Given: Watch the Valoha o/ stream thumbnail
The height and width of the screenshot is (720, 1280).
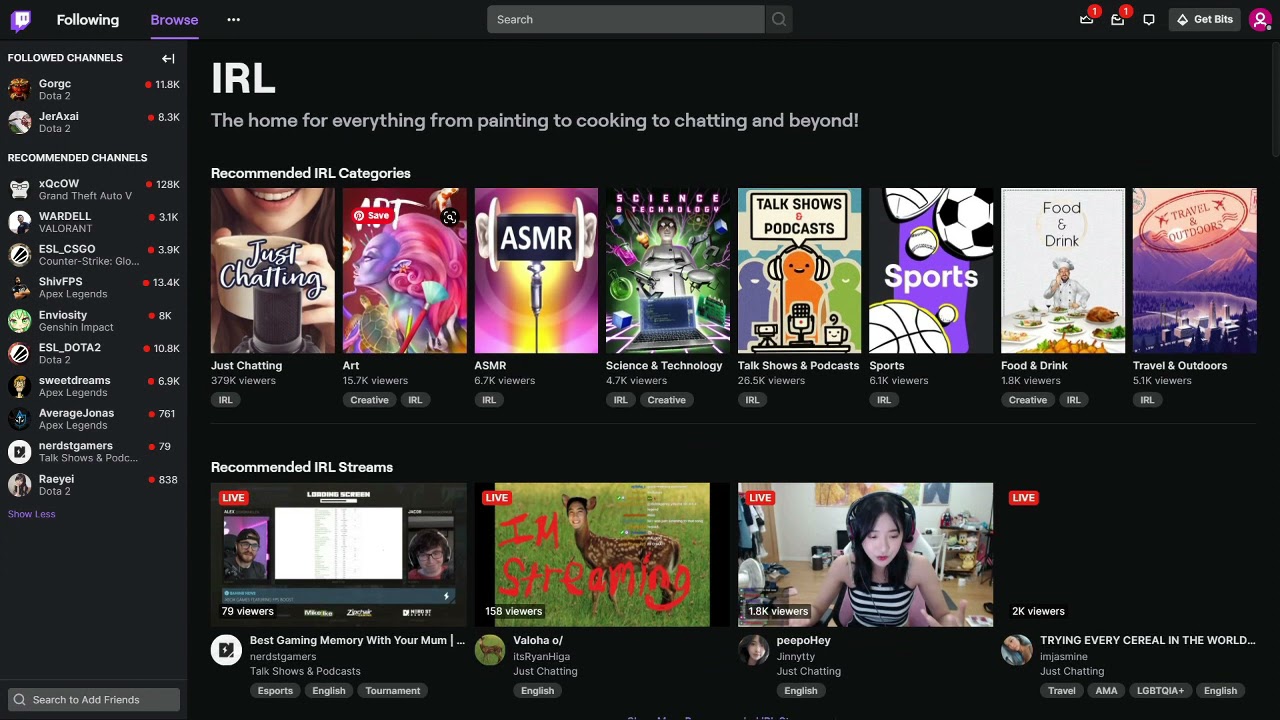Looking at the screenshot, I should [x=603, y=555].
